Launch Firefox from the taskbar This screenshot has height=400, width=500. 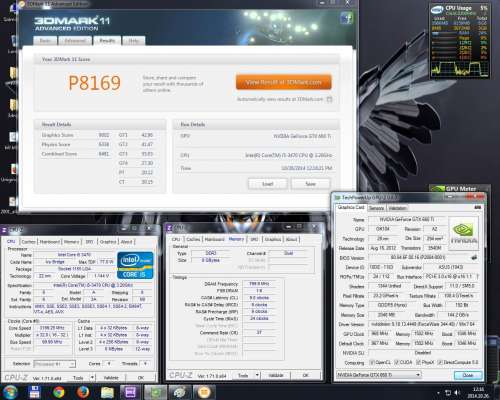83,392
